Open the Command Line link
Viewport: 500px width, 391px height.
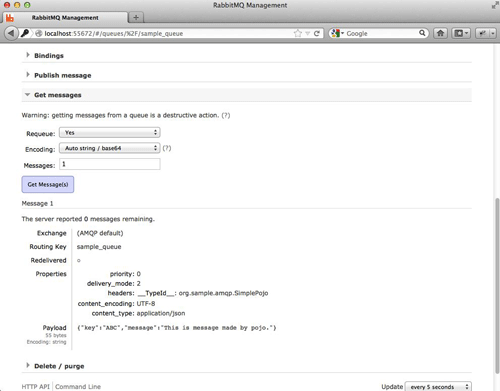click(78, 387)
